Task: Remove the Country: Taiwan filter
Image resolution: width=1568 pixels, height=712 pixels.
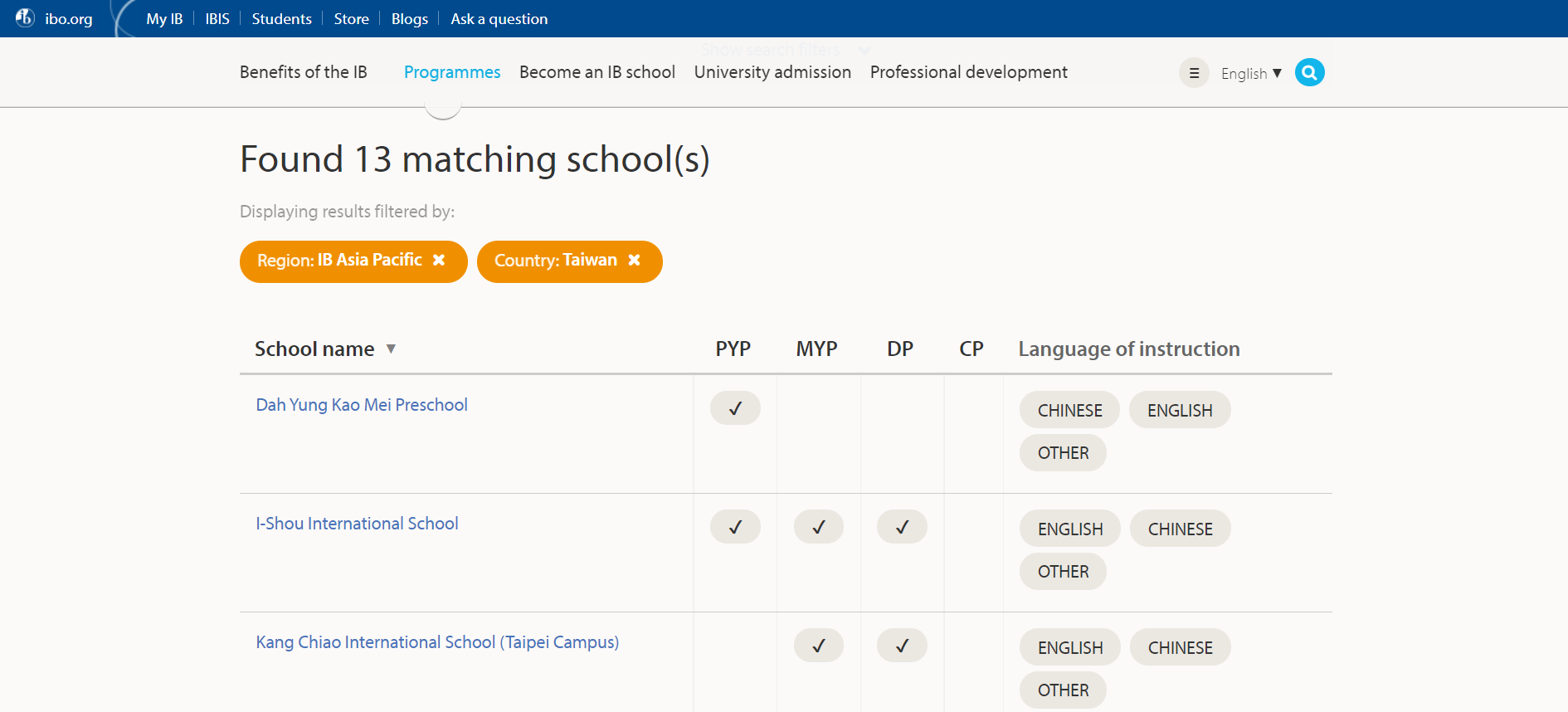Action: 634,261
